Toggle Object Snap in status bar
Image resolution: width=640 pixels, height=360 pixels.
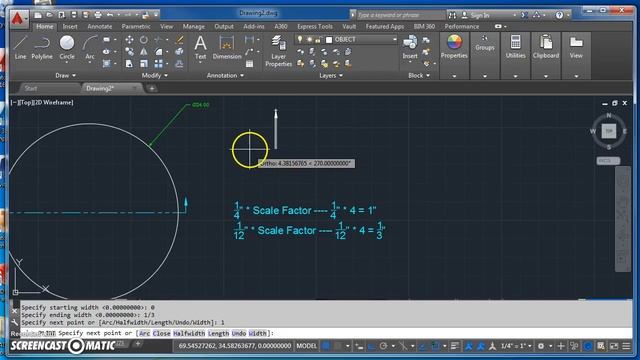pos(435,346)
